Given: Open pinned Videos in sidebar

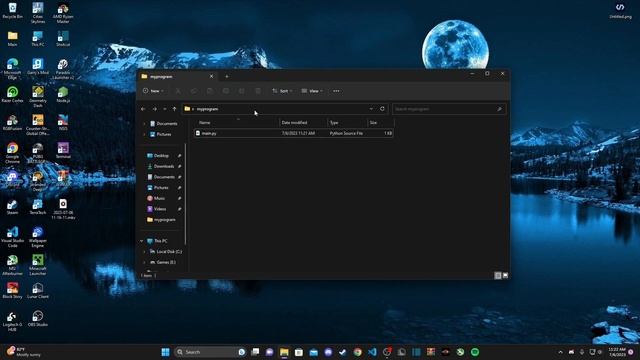Looking at the screenshot, I should (160, 209).
